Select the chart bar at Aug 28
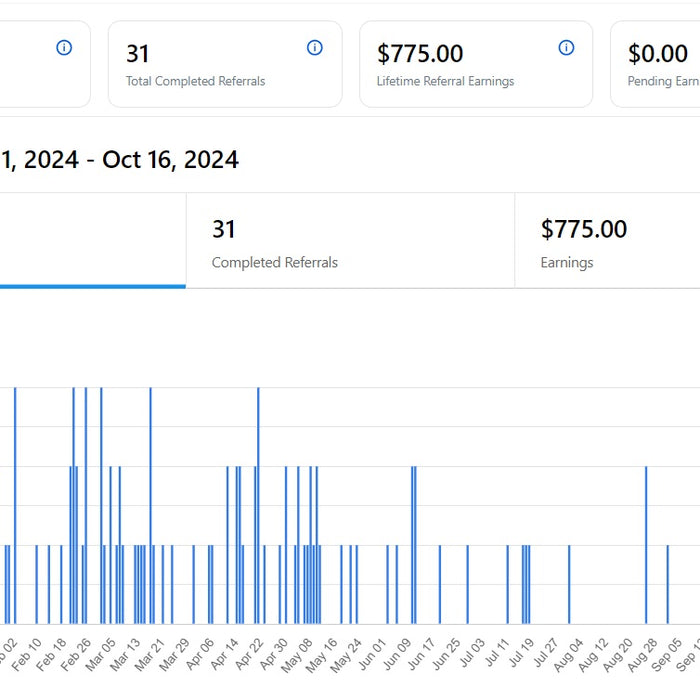The image size is (700, 700). (646, 545)
